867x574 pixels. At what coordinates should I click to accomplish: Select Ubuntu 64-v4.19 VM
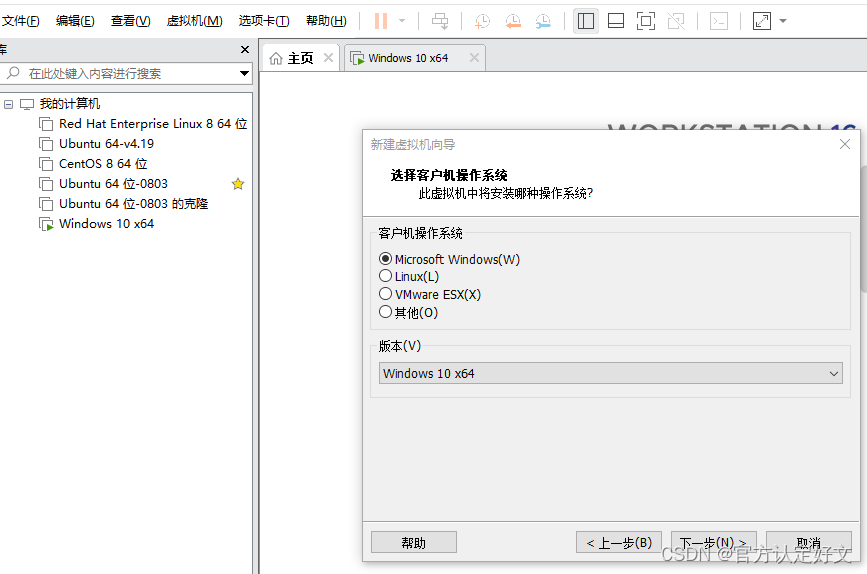coord(106,144)
